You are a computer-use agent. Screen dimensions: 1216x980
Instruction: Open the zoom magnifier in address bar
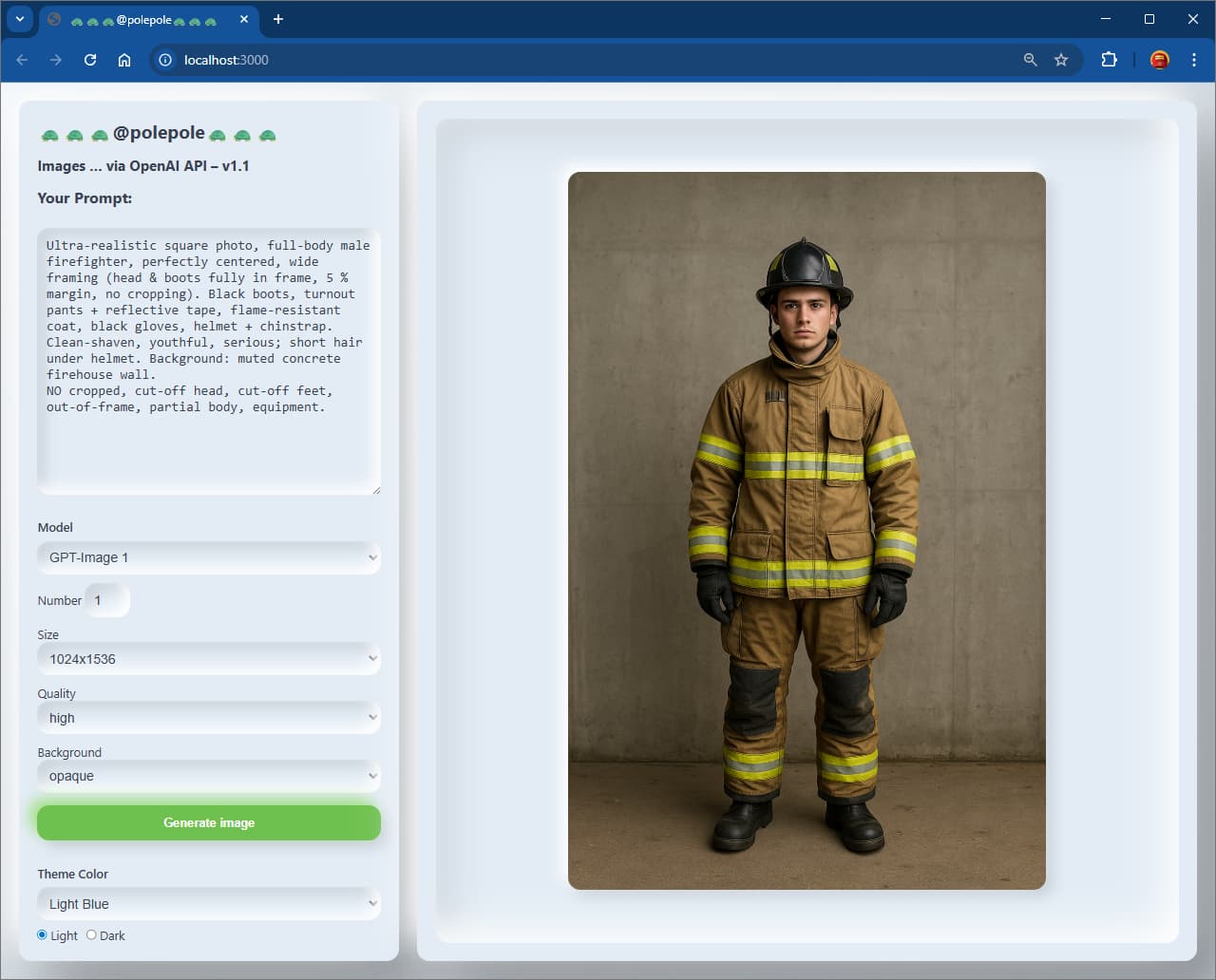click(1030, 60)
